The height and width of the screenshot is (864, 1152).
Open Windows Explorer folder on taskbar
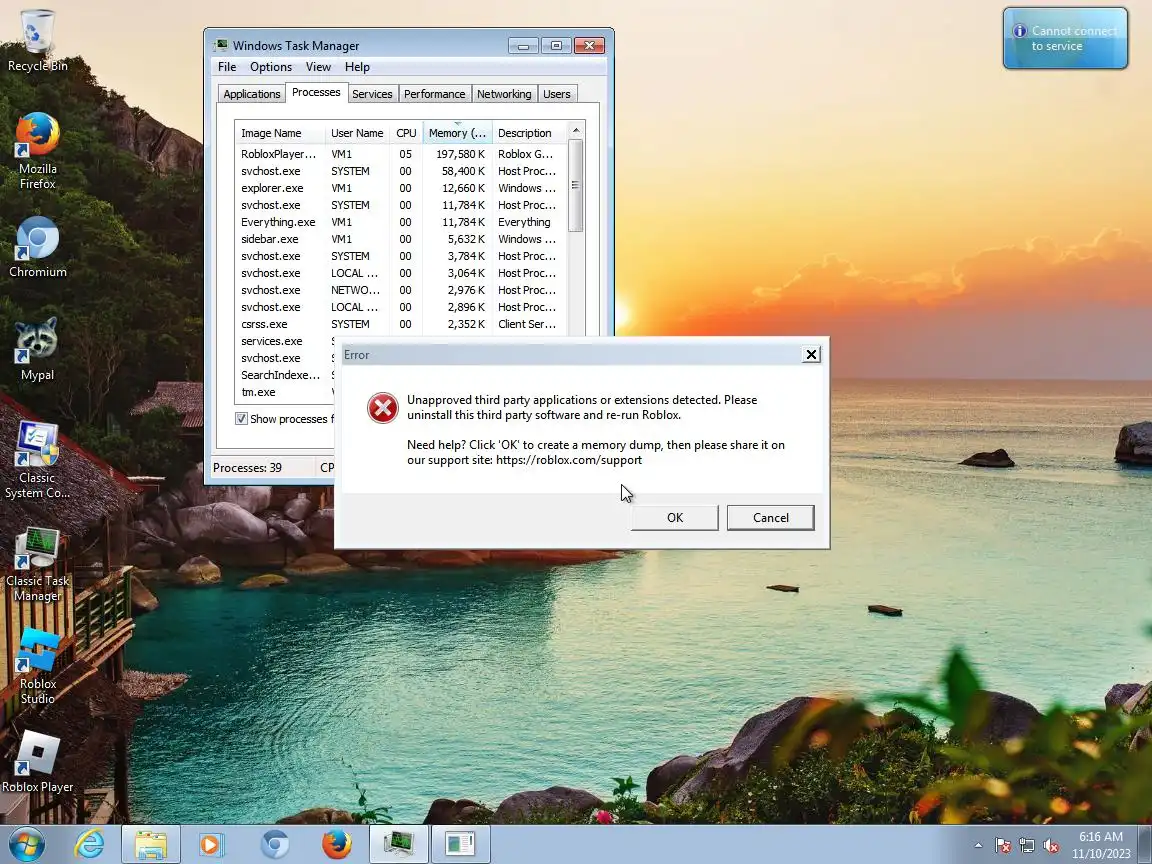(x=151, y=844)
